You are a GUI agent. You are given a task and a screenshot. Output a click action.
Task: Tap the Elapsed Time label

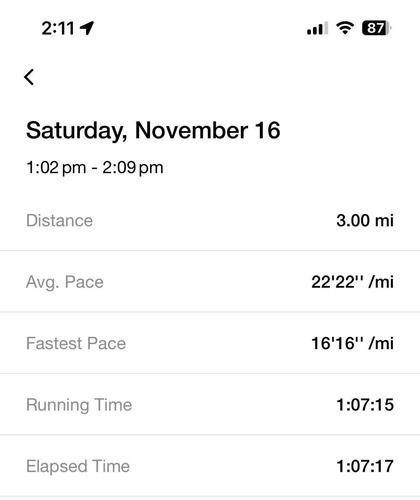(x=78, y=466)
